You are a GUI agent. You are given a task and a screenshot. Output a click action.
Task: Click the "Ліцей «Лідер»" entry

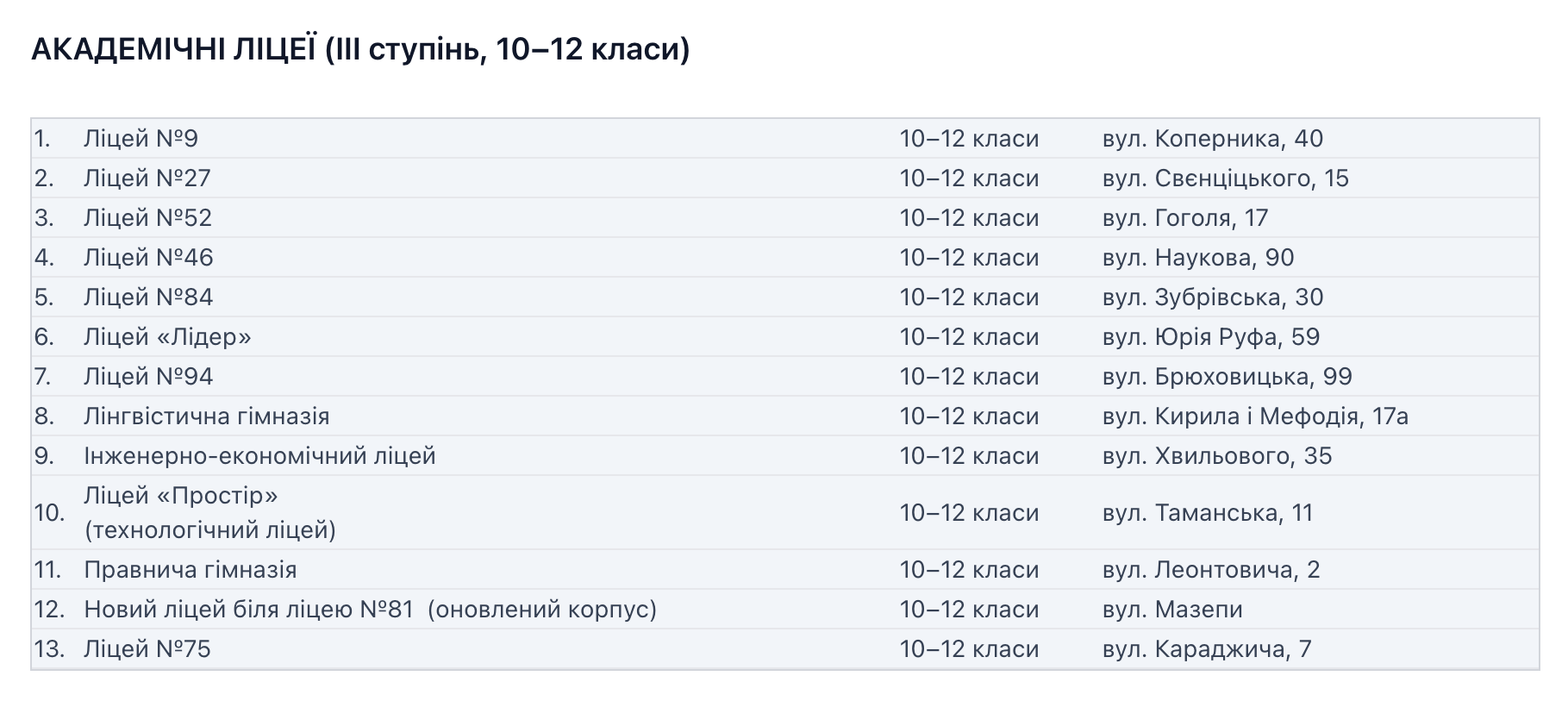[x=167, y=337]
